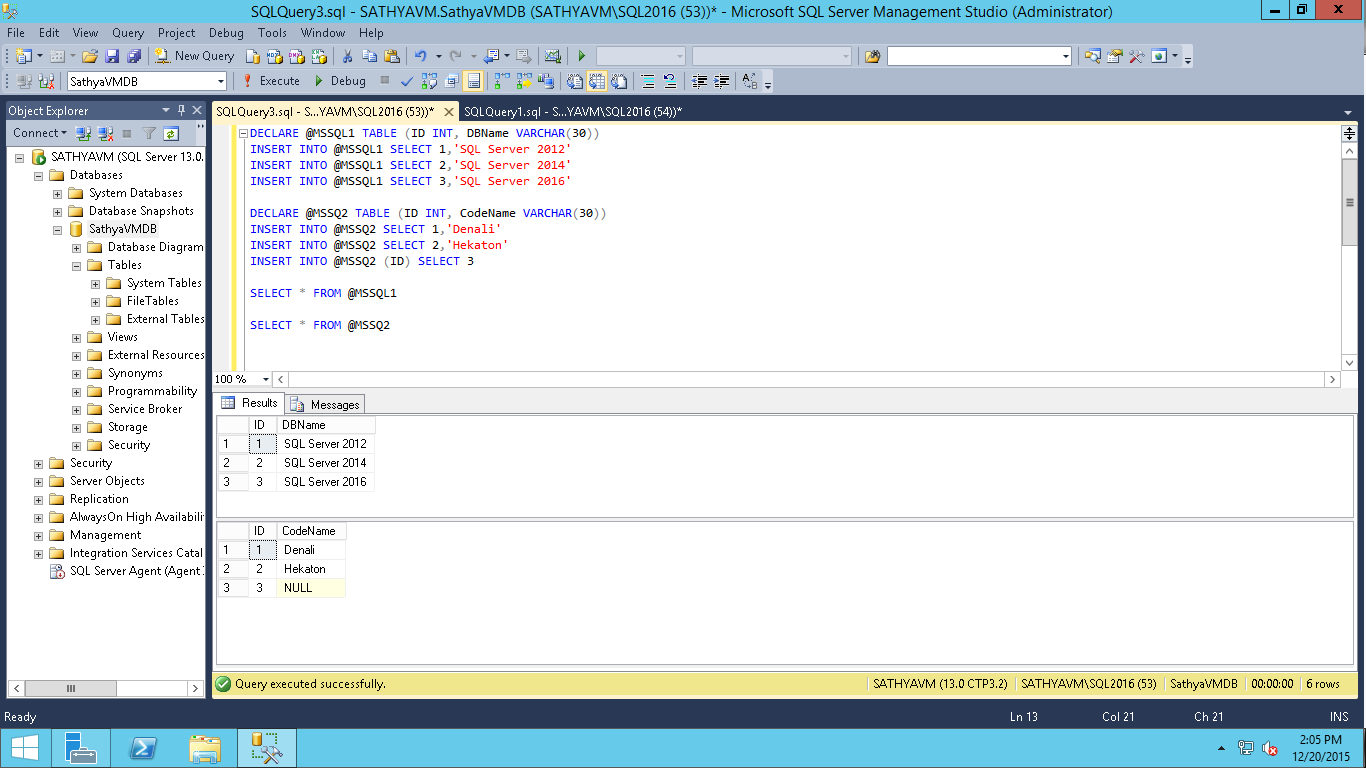
Task: Open the Toolbox wrench icon
Action: (x=1136, y=56)
